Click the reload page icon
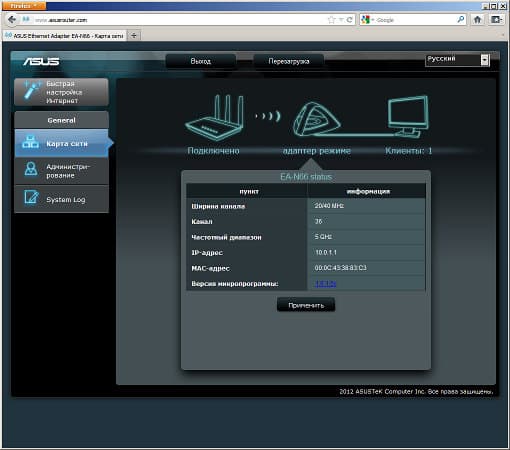 (349, 20)
